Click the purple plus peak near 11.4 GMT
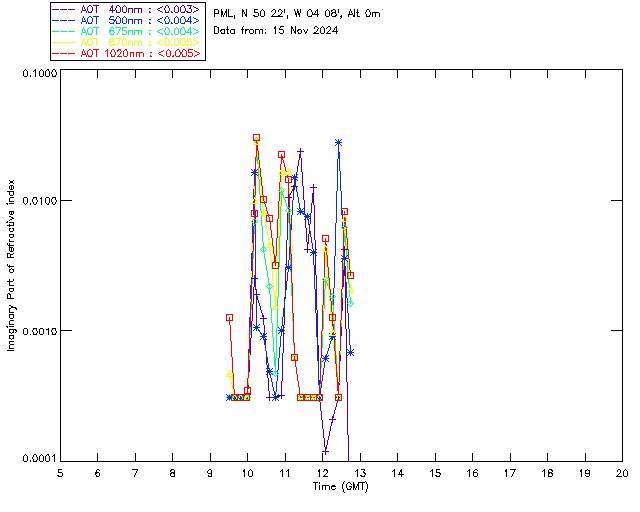 tap(300, 151)
